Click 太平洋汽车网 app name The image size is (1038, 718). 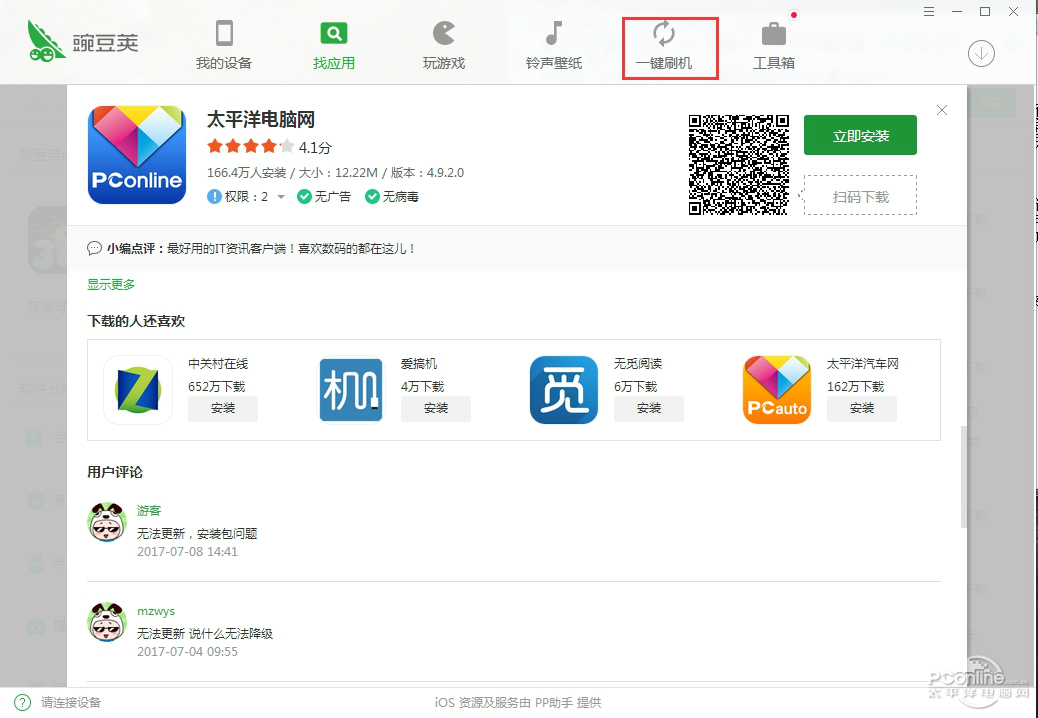coord(863,364)
